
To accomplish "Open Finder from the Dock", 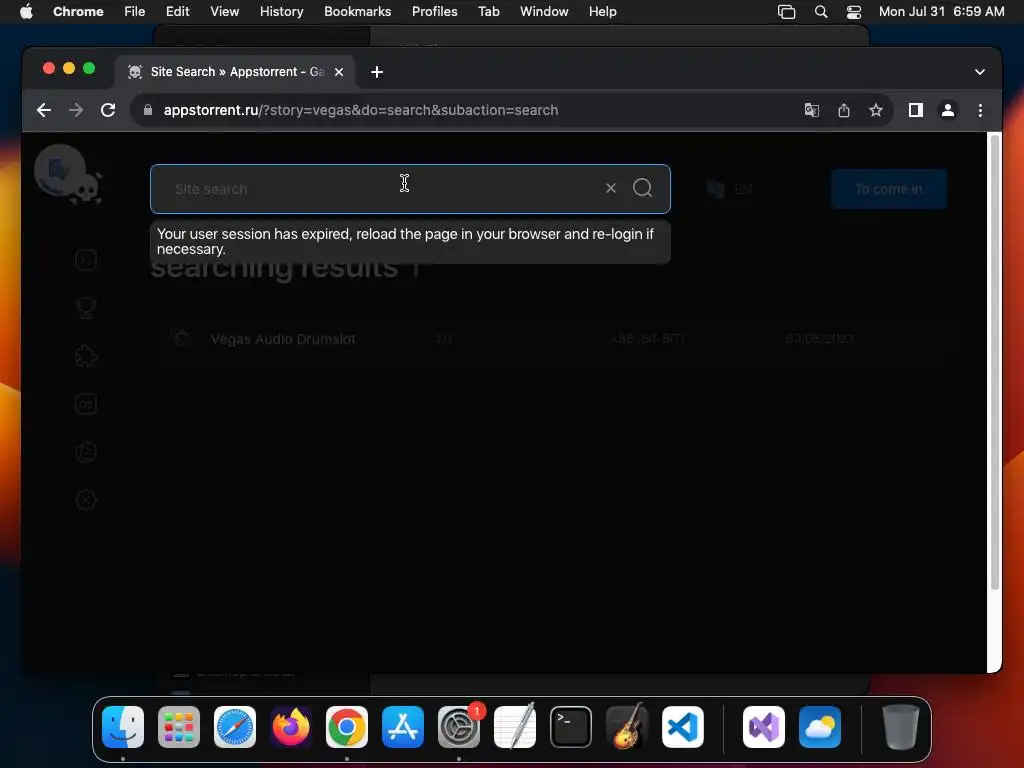I will (x=123, y=727).
